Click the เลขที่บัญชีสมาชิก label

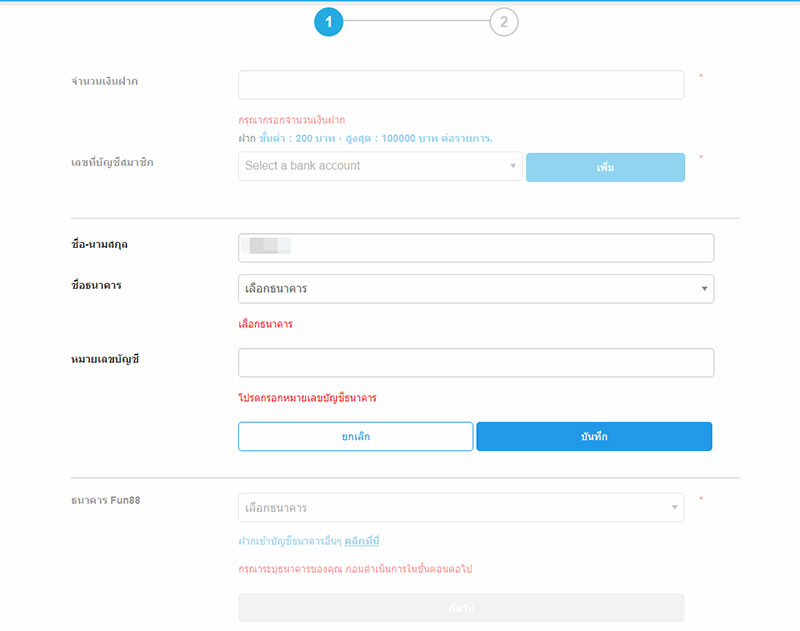[112, 162]
